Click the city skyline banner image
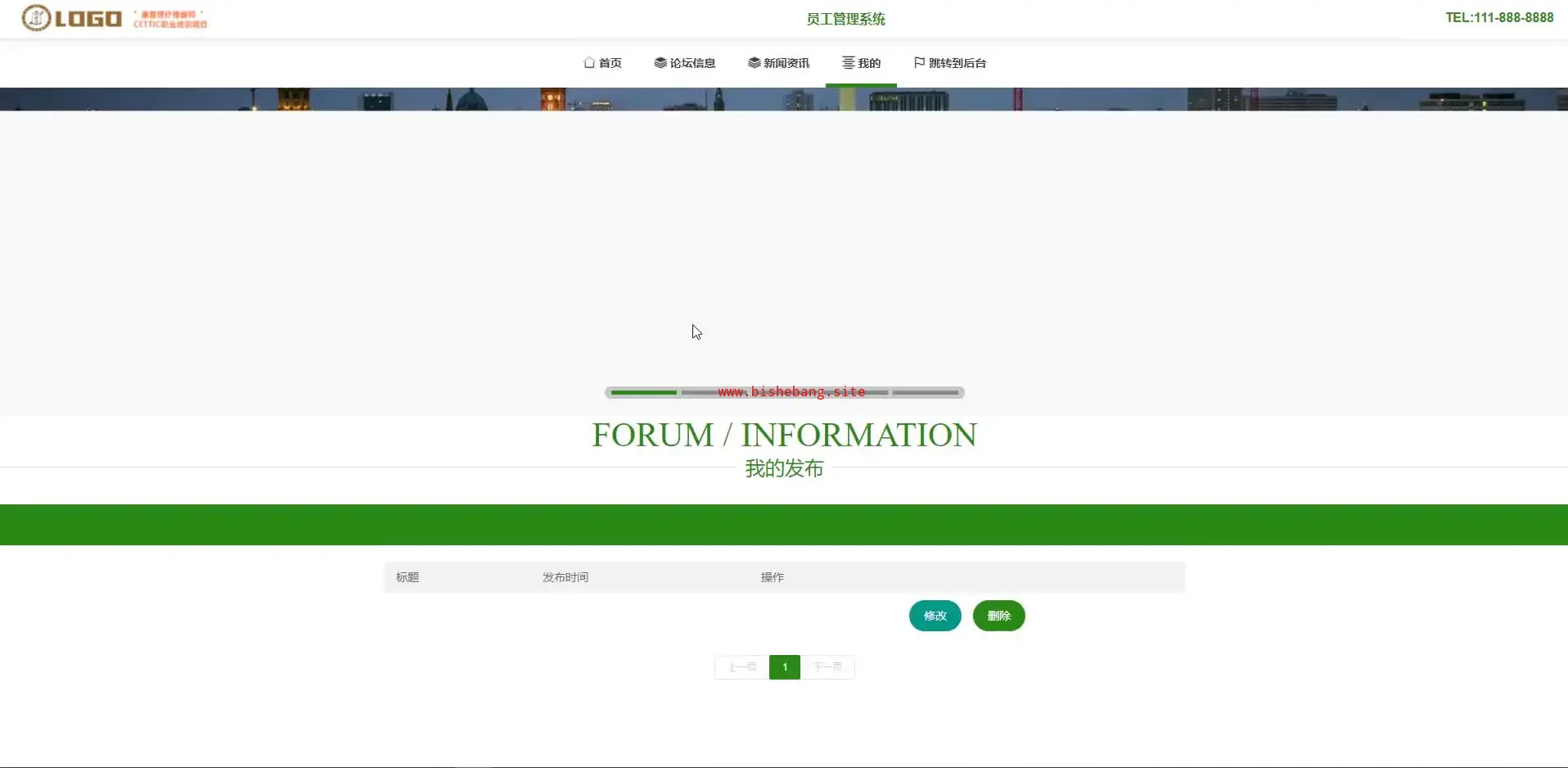The image size is (1568, 768). pyautogui.click(x=784, y=99)
